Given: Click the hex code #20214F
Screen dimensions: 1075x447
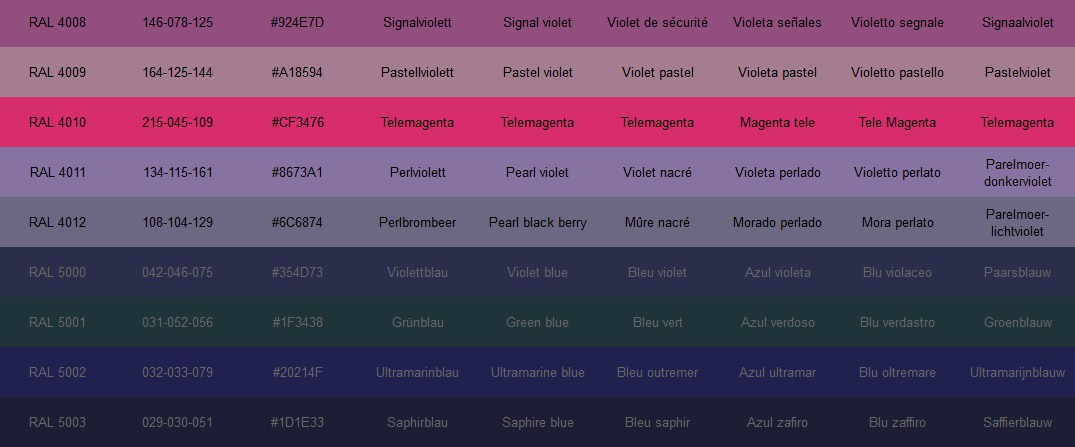Looking at the screenshot, I should coord(297,372).
